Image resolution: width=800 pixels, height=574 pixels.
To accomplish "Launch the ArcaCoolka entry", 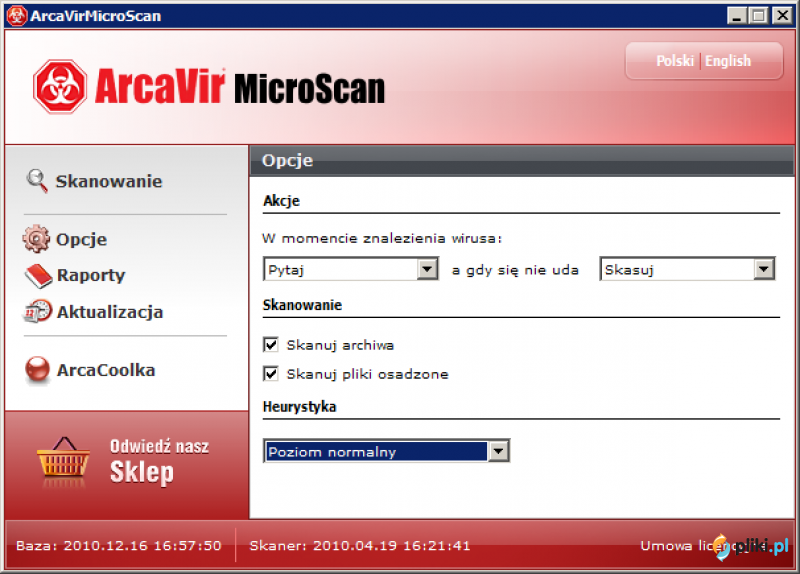I will click(106, 370).
